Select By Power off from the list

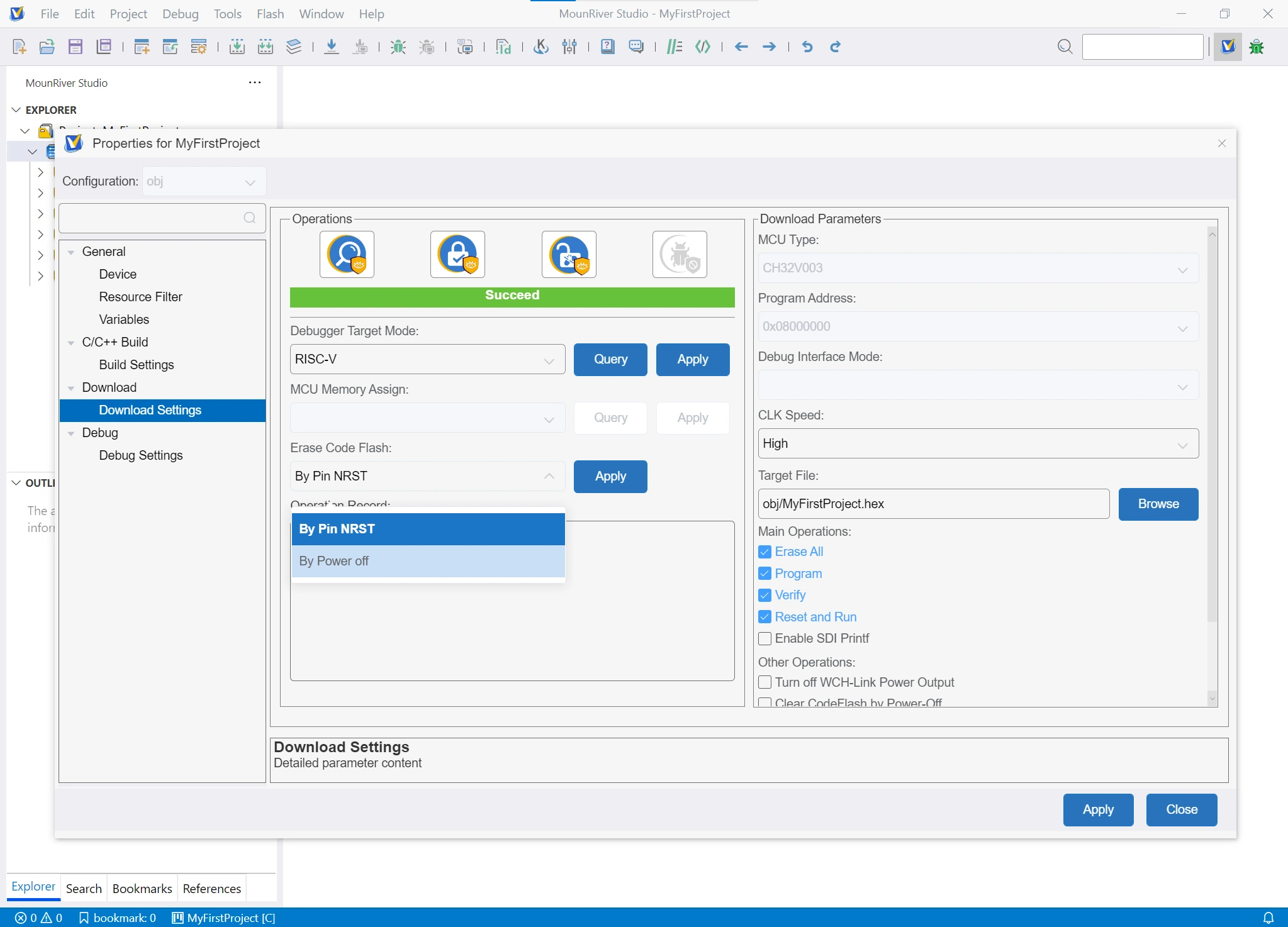pyautogui.click(x=428, y=561)
